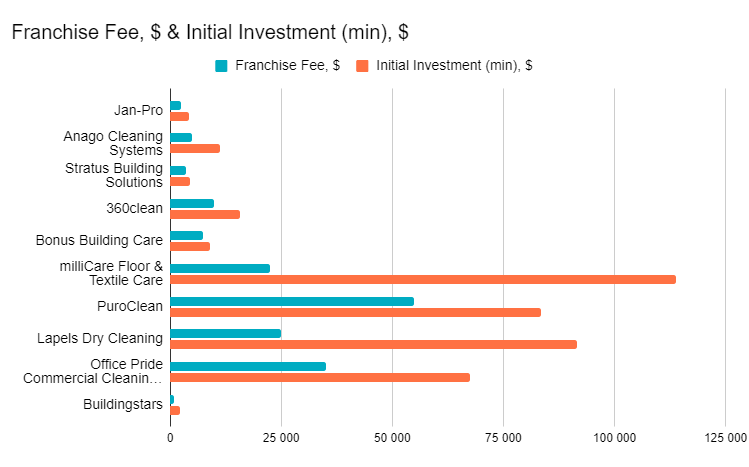Select the PuroClean orange investment bar
This screenshot has height=467, width=749.
pyautogui.click(x=356, y=312)
